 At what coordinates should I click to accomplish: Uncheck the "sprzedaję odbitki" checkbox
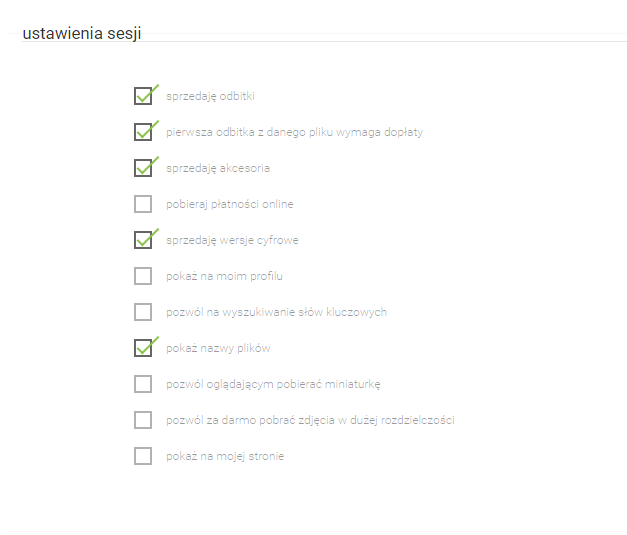(x=143, y=96)
